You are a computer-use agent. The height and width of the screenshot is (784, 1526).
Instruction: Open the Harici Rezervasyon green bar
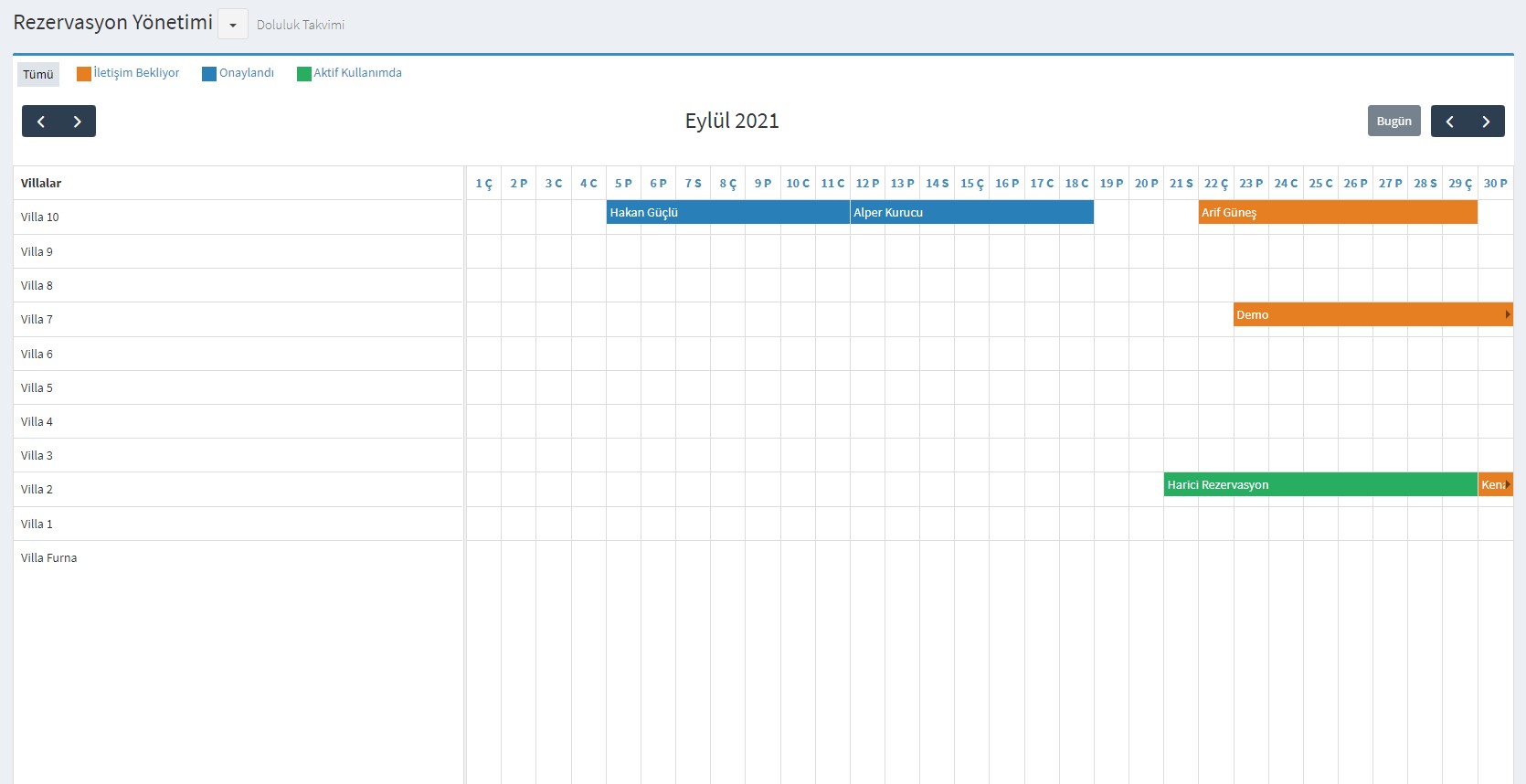(x=1319, y=484)
